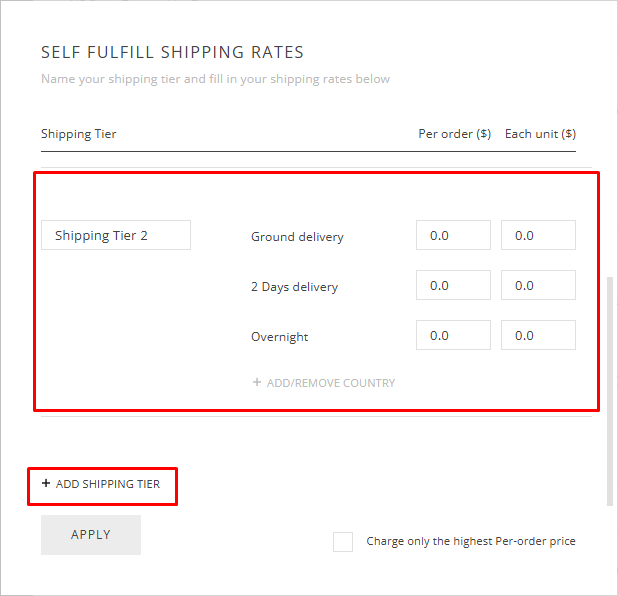
Task: Click the vertical scrollbar on the right
Action: click(x=610, y=390)
